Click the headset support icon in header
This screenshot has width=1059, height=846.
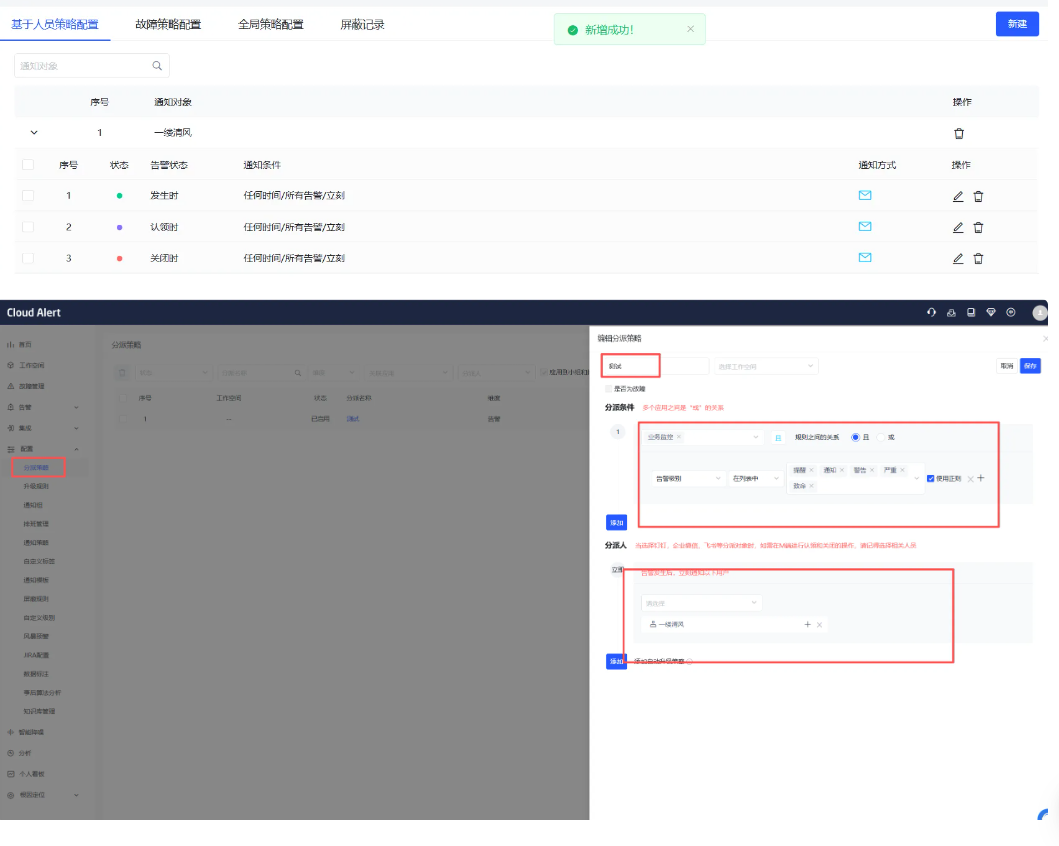tap(931, 313)
